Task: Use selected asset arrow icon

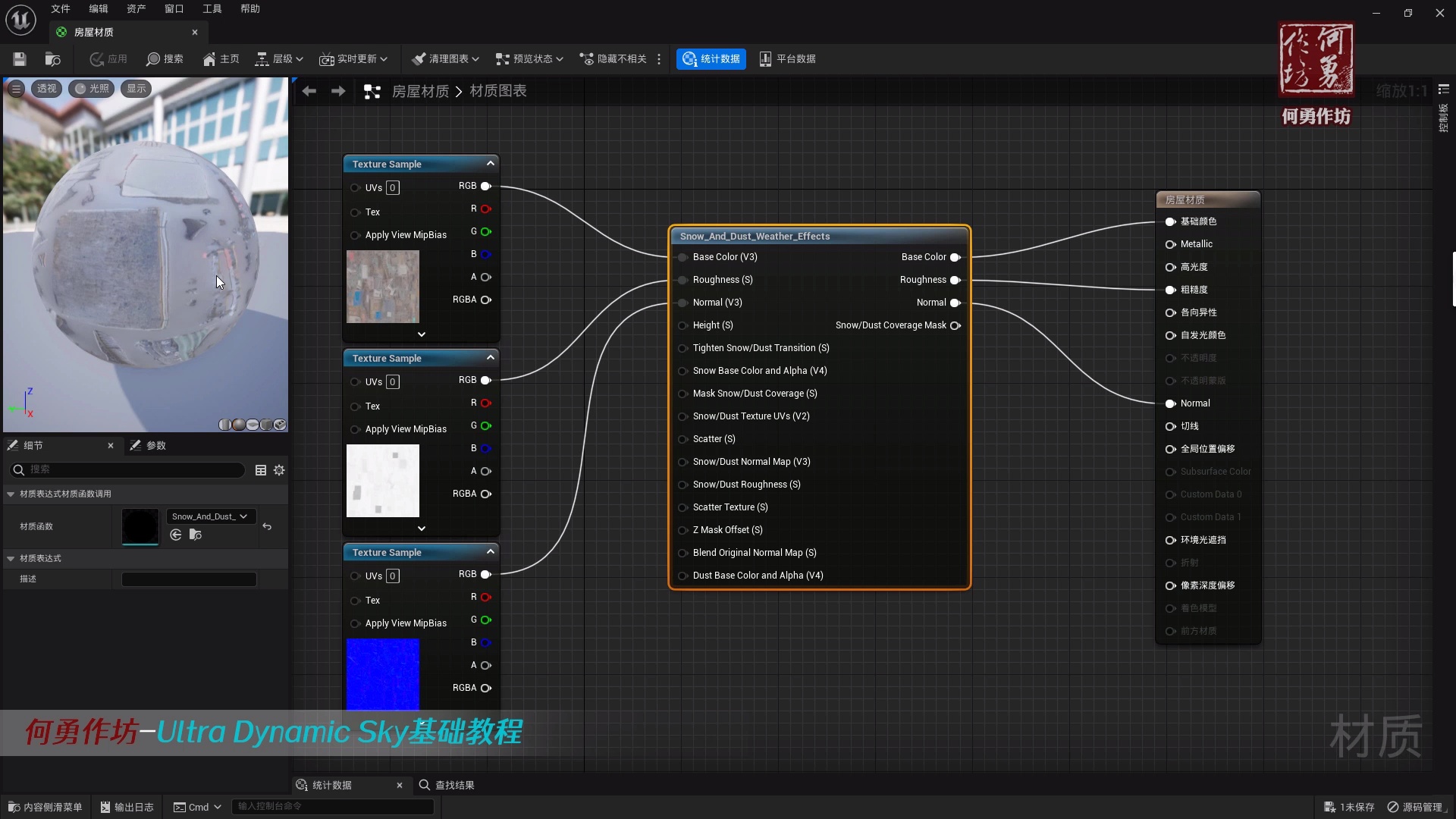Action: click(x=176, y=535)
